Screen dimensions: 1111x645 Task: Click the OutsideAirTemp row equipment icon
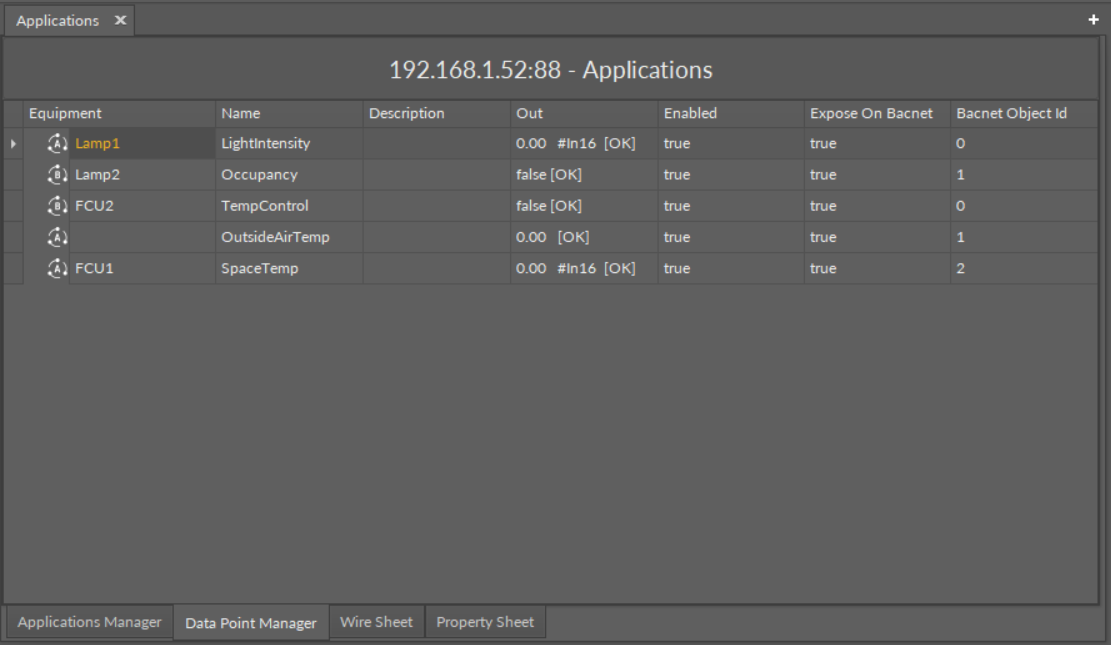57,237
